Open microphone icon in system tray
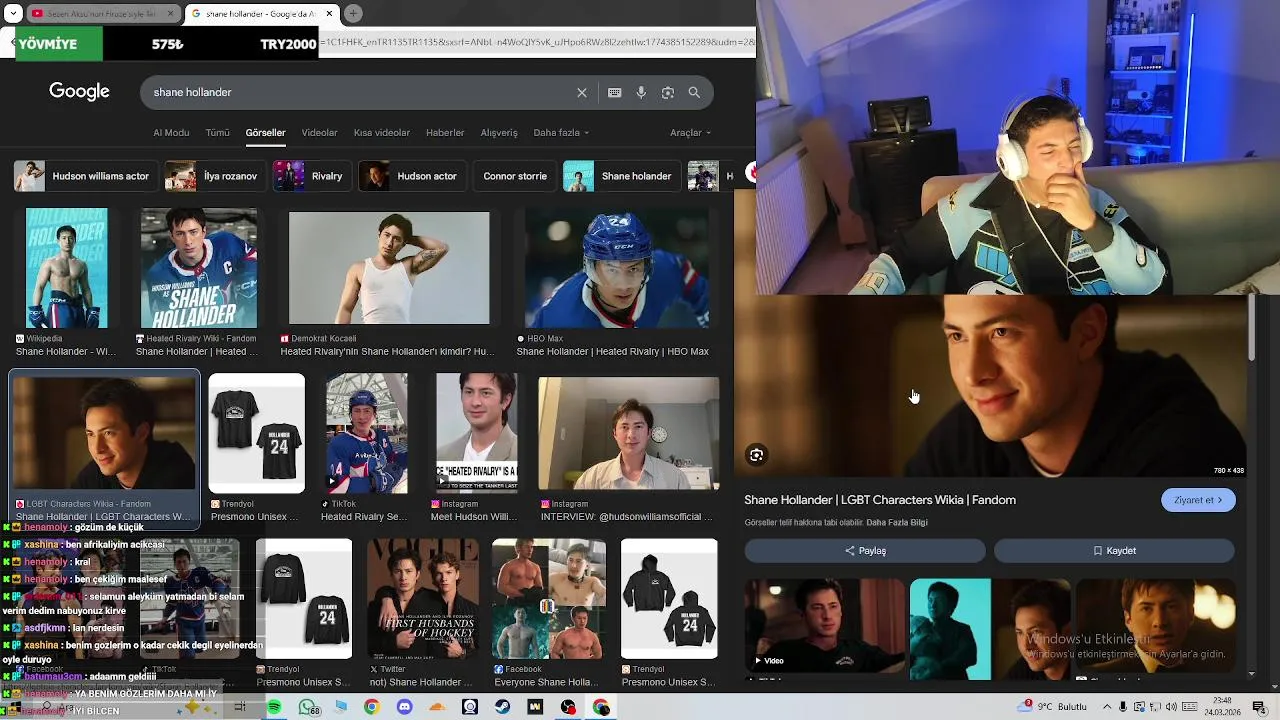The image size is (1280, 720). coord(1124,707)
